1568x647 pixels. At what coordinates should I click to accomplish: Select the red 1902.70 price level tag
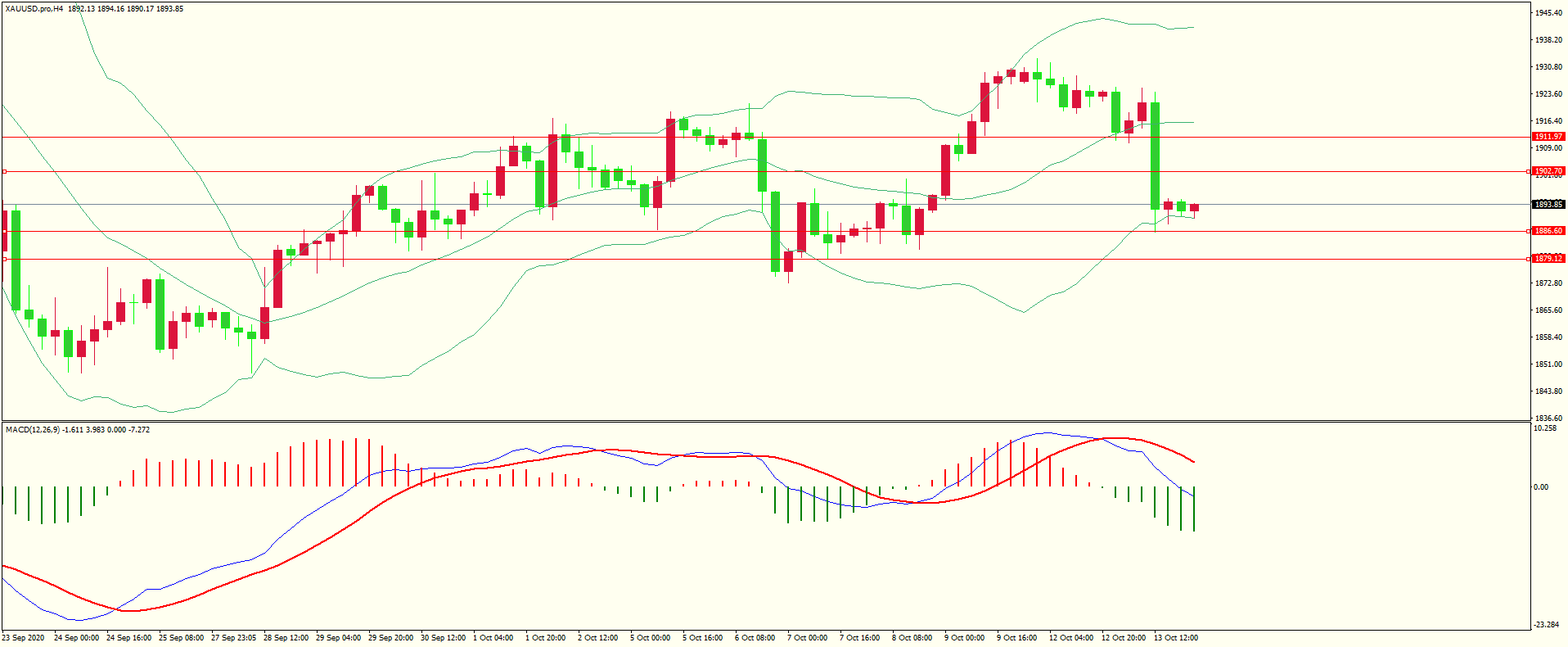[1548, 171]
